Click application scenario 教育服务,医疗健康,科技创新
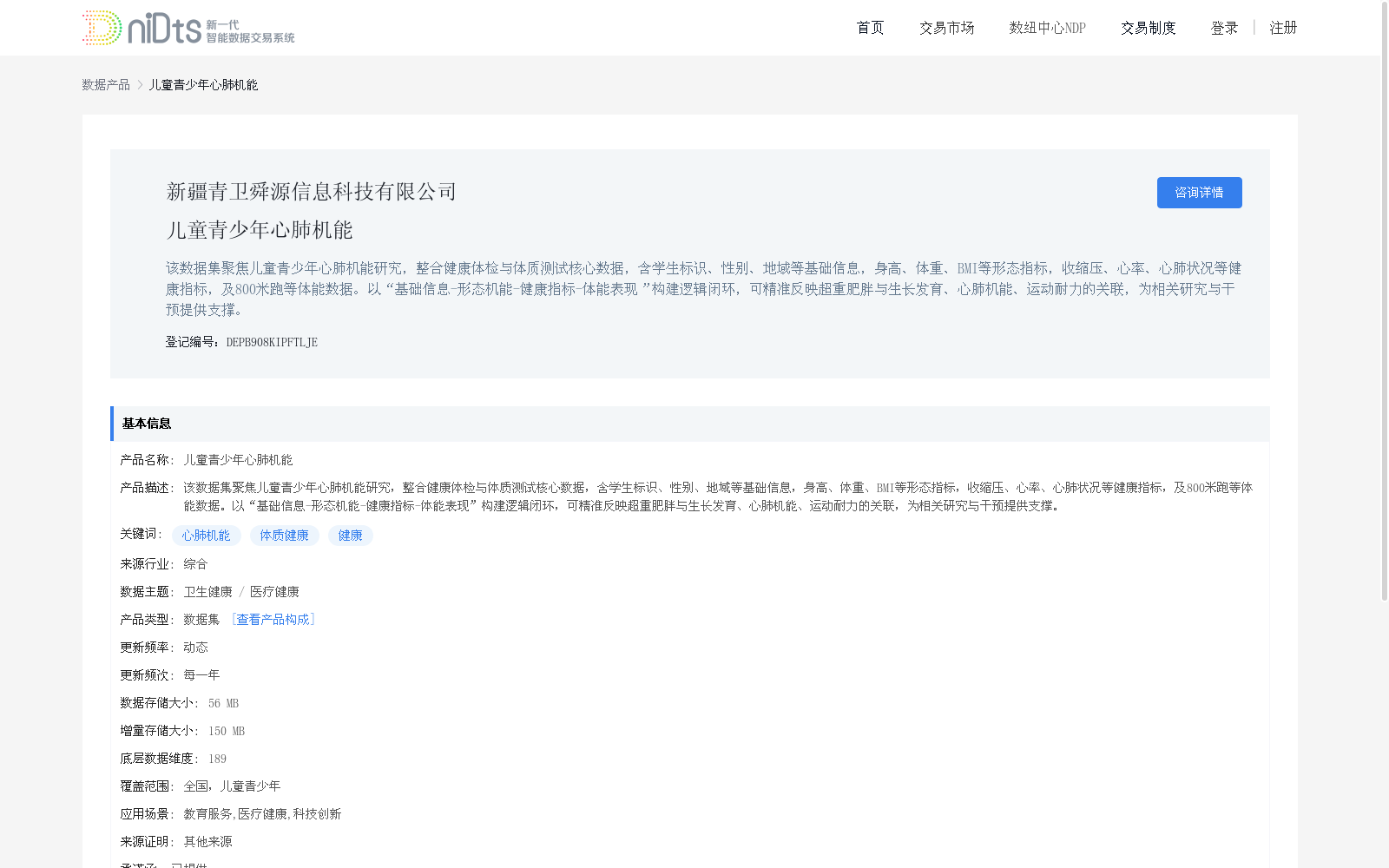The height and width of the screenshot is (868, 1389). coord(262,813)
